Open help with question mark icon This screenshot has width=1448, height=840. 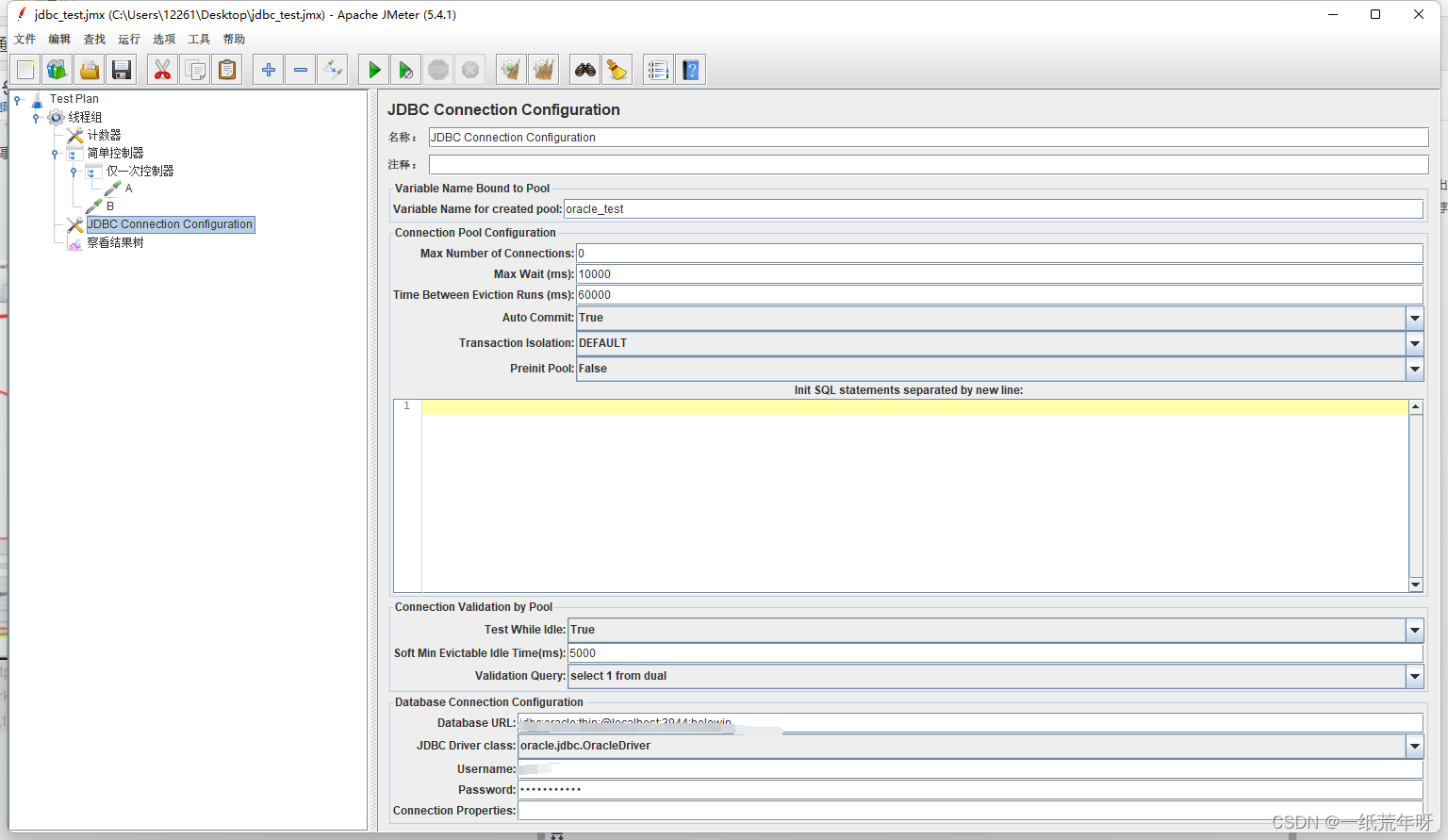click(691, 70)
